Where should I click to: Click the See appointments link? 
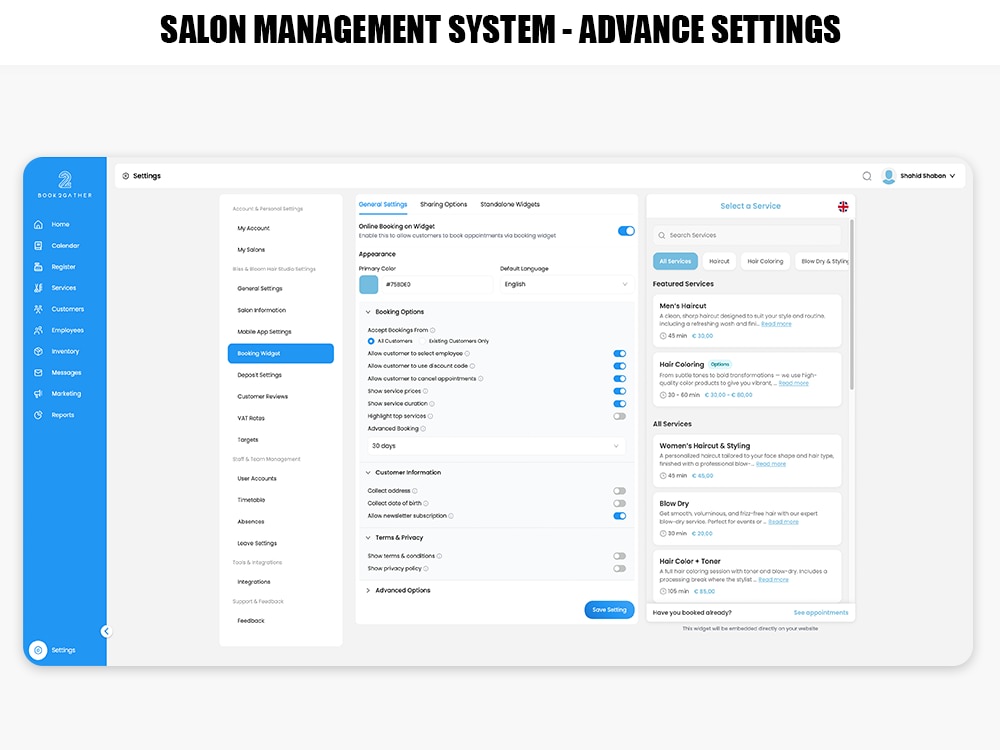(821, 613)
